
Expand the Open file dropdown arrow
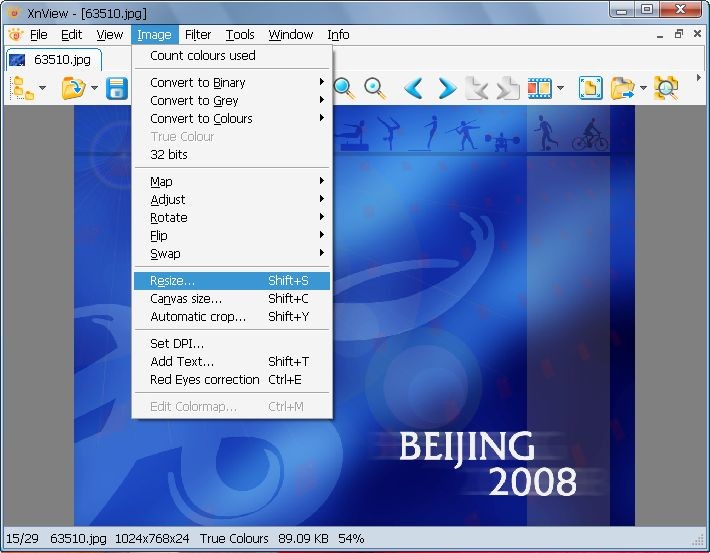click(x=94, y=87)
